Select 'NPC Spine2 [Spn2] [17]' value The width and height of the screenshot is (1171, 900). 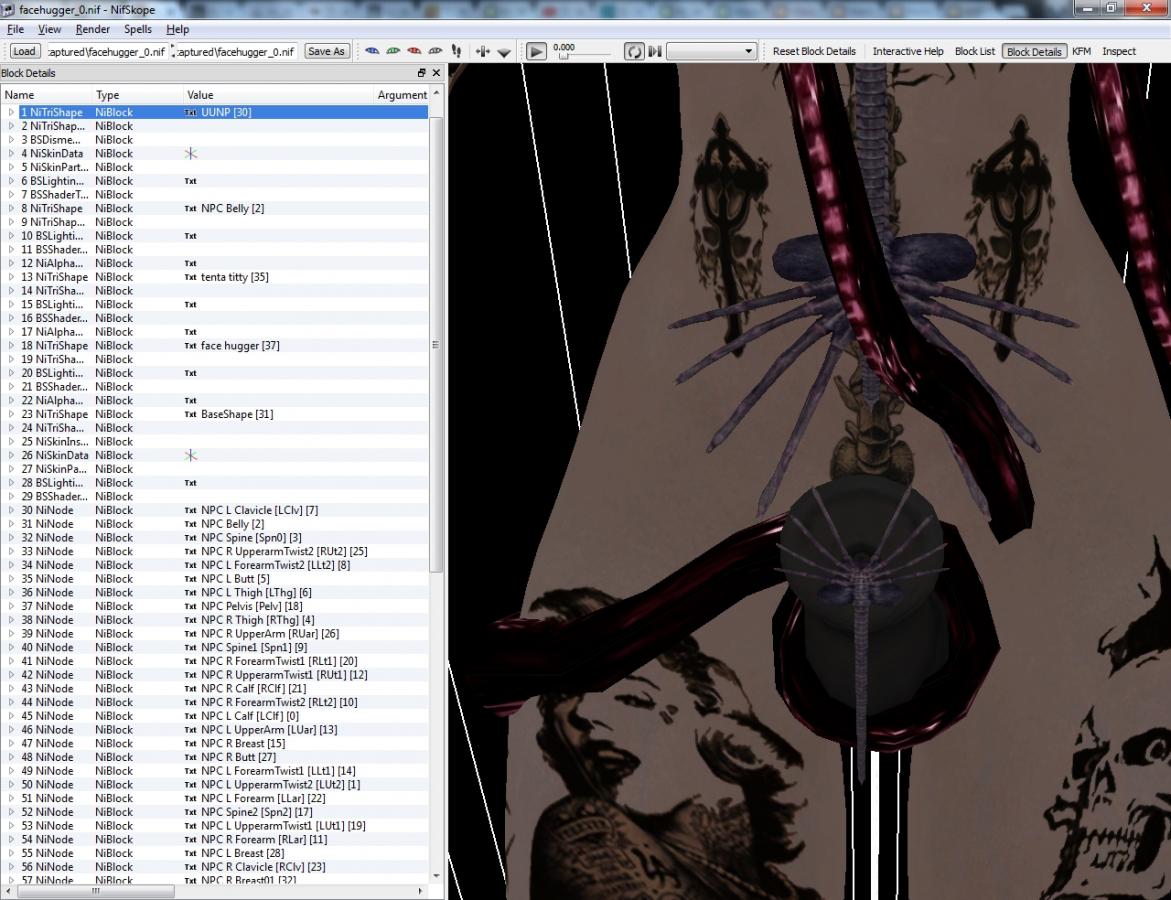point(256,812)
